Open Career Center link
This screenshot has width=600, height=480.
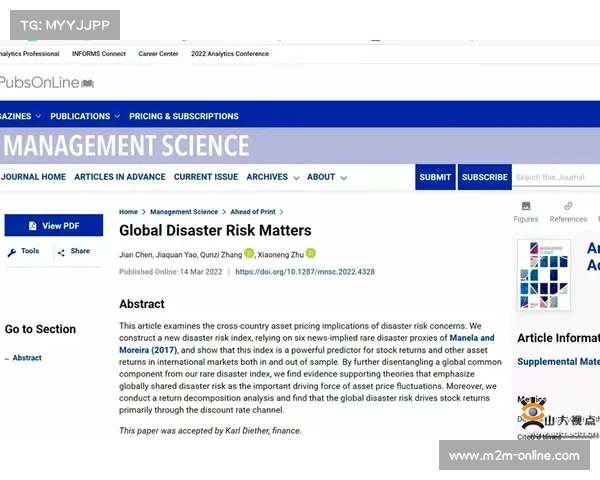tap(158, 54)
